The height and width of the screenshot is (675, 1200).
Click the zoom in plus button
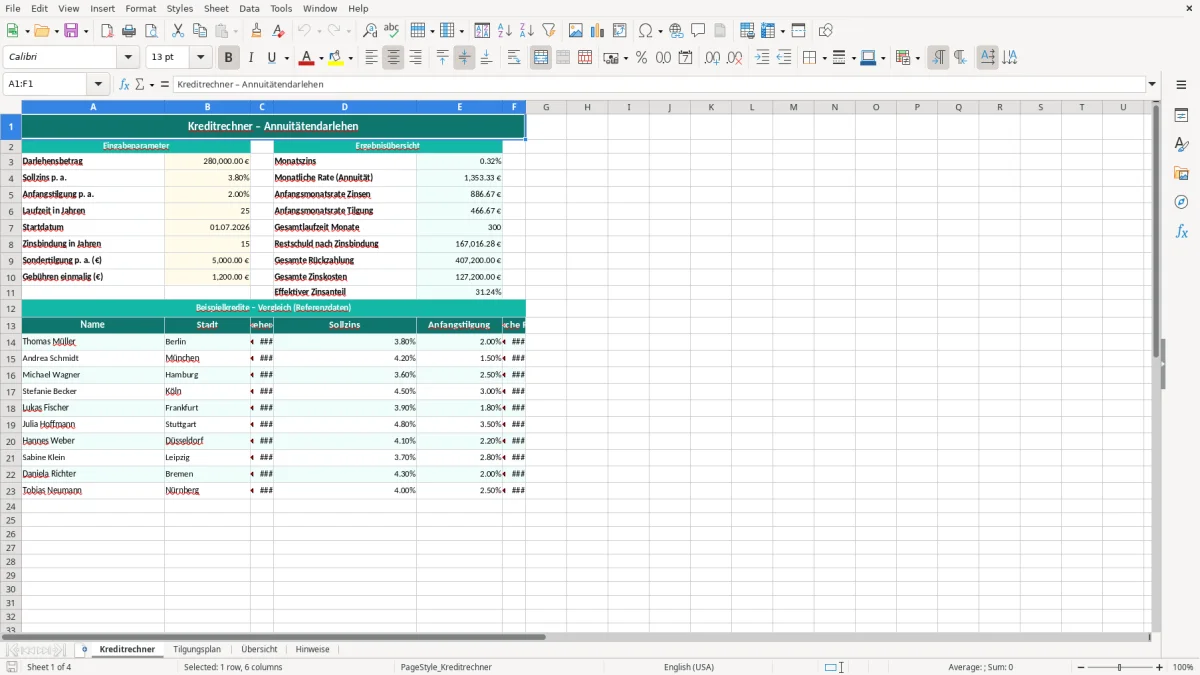(1159, 667)
